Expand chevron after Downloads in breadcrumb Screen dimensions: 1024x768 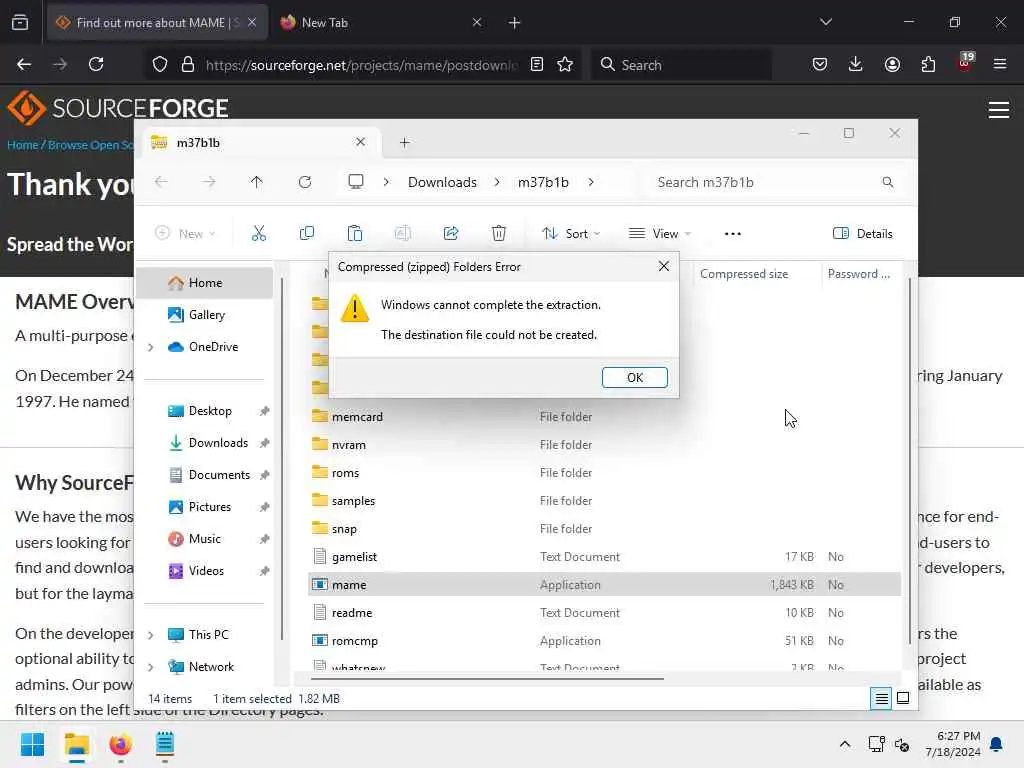[497, 182]
